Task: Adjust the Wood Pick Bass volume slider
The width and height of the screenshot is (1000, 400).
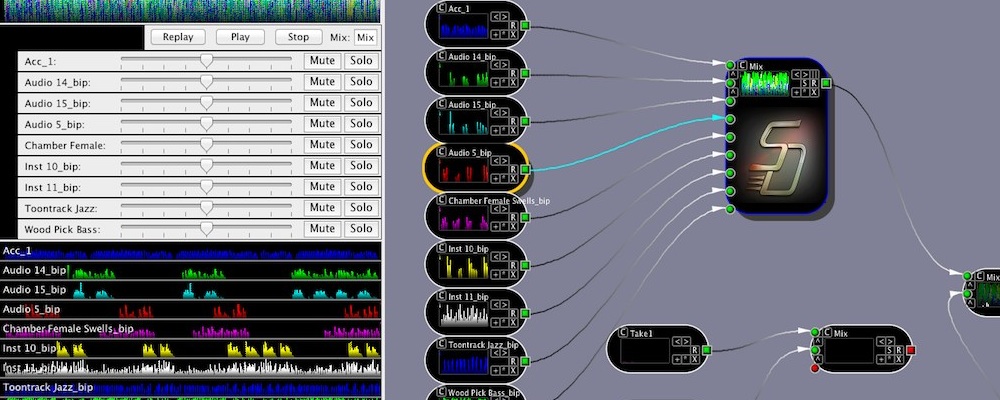Action: (x=206, y=229)
